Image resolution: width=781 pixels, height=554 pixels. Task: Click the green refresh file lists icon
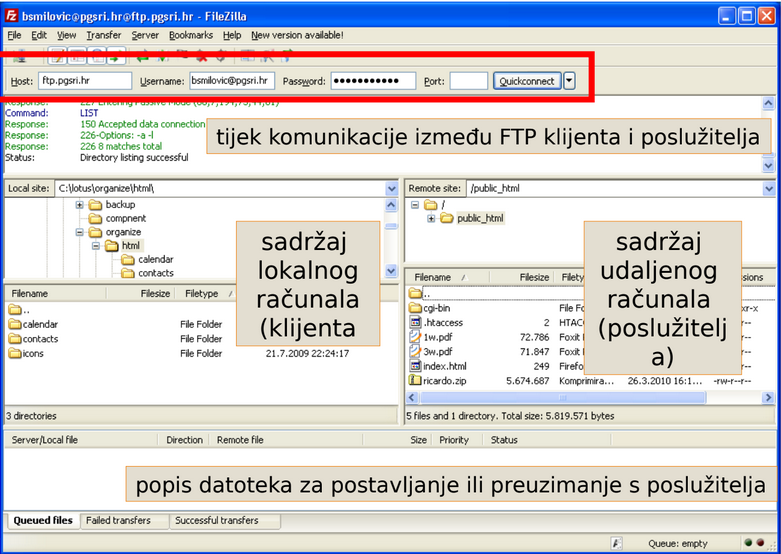point(143,57)
